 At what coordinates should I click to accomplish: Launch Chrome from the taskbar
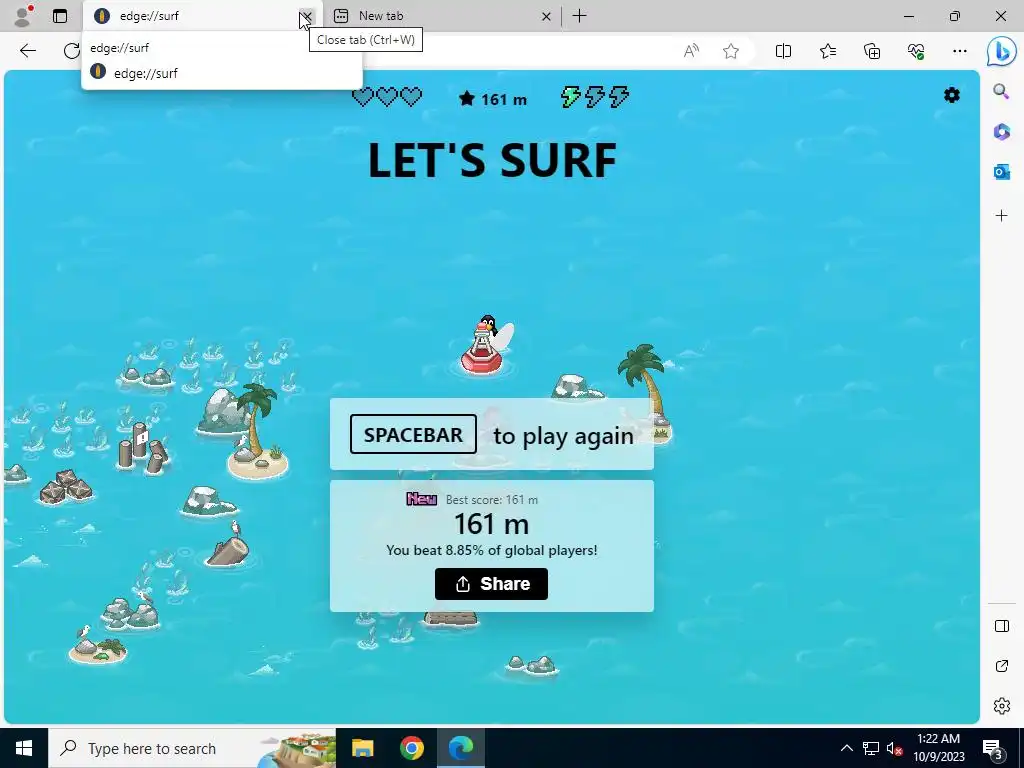click(x=411, y=748)
